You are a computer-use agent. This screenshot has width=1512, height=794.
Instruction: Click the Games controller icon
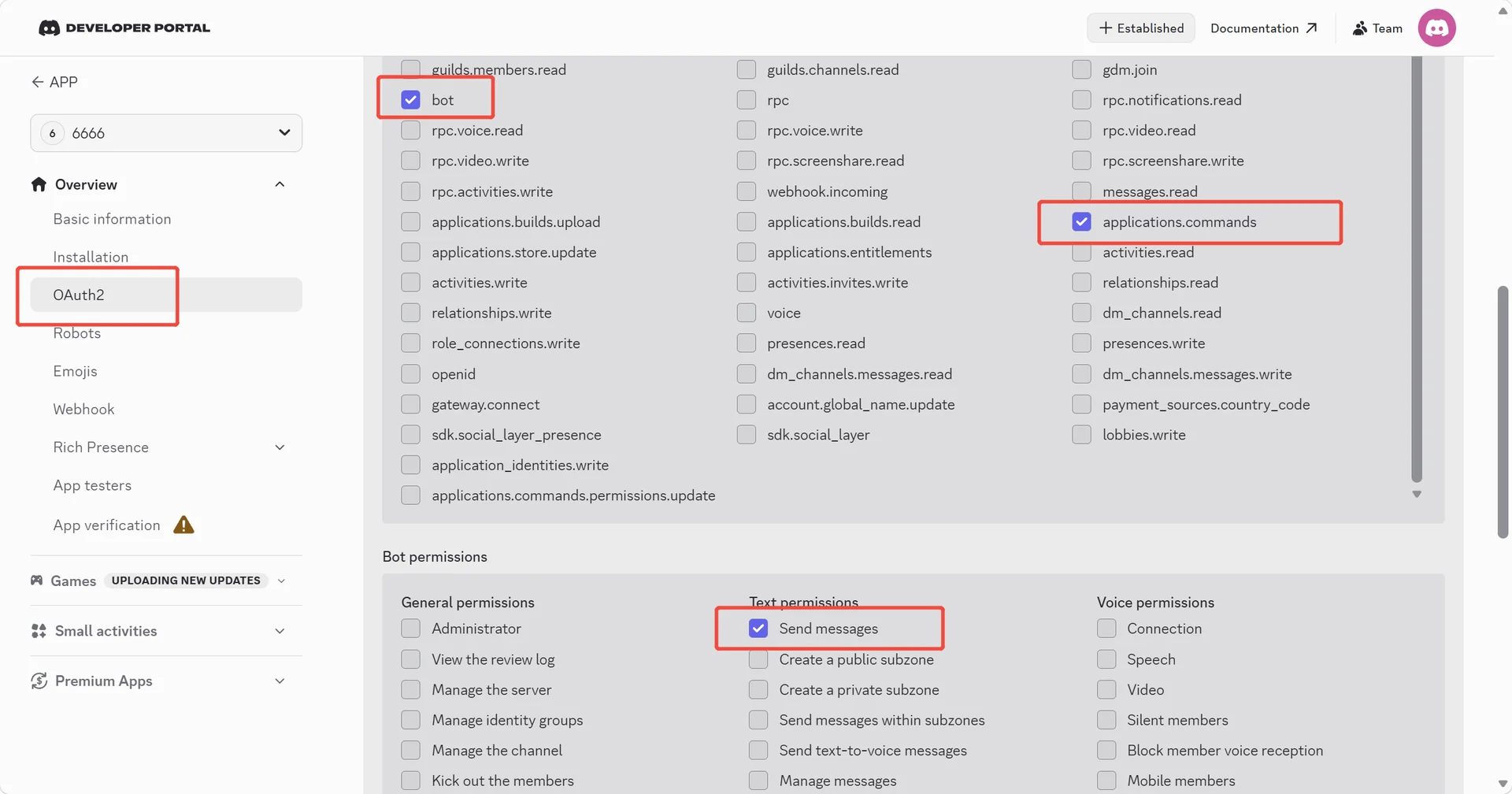click(37, 581)
